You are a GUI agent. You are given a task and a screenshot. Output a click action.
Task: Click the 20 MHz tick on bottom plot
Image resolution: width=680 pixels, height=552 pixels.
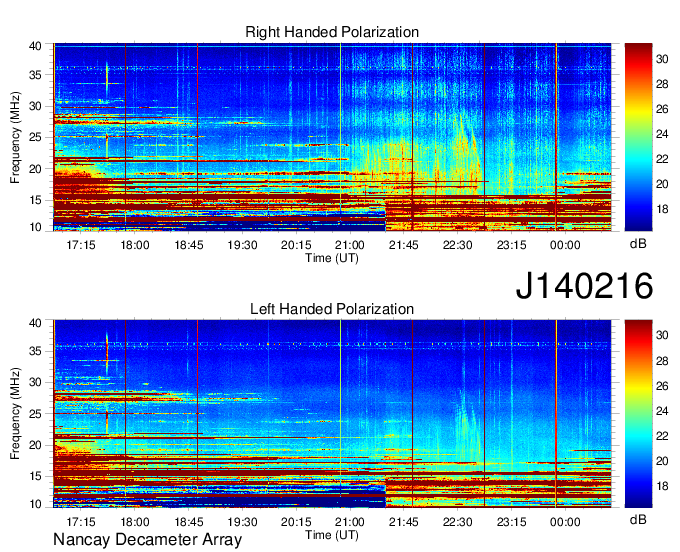[x=35, y=445]
